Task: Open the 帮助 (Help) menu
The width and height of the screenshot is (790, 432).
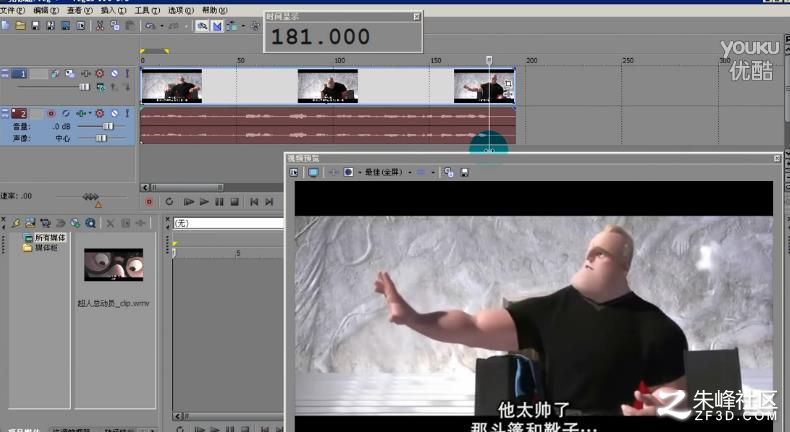Action: point(214,10)
